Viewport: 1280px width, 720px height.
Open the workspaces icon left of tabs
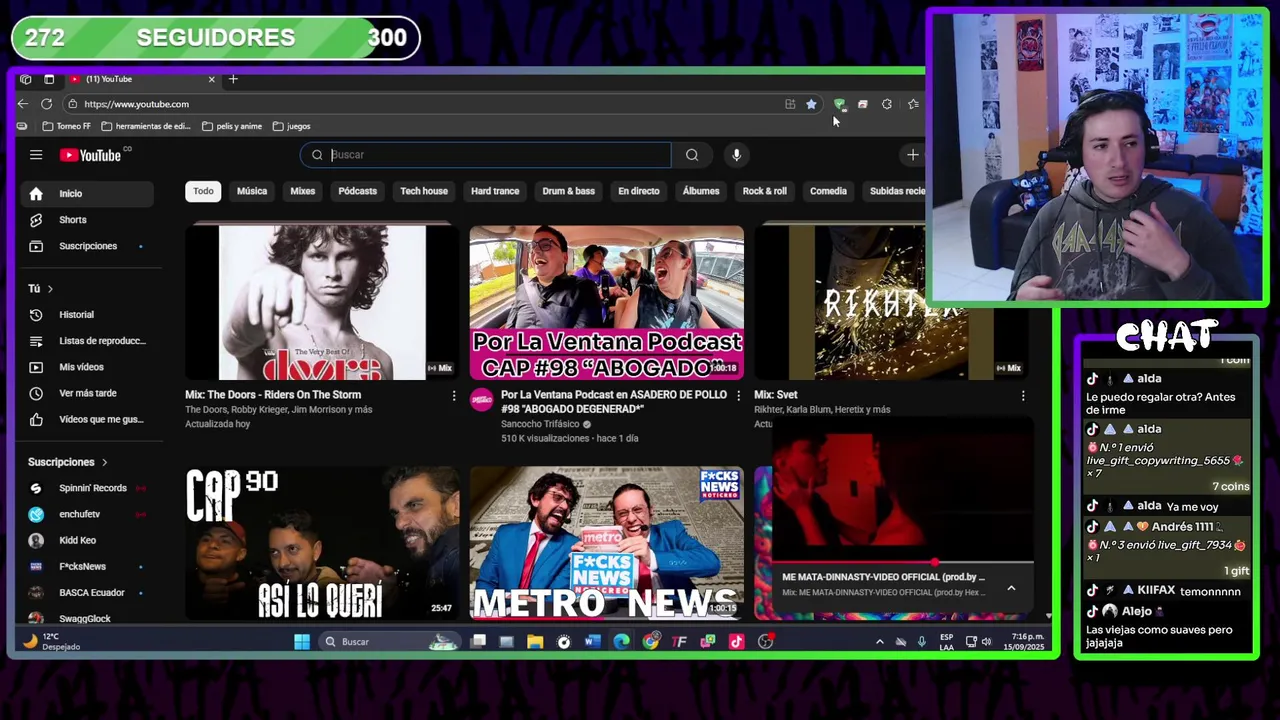25,79
